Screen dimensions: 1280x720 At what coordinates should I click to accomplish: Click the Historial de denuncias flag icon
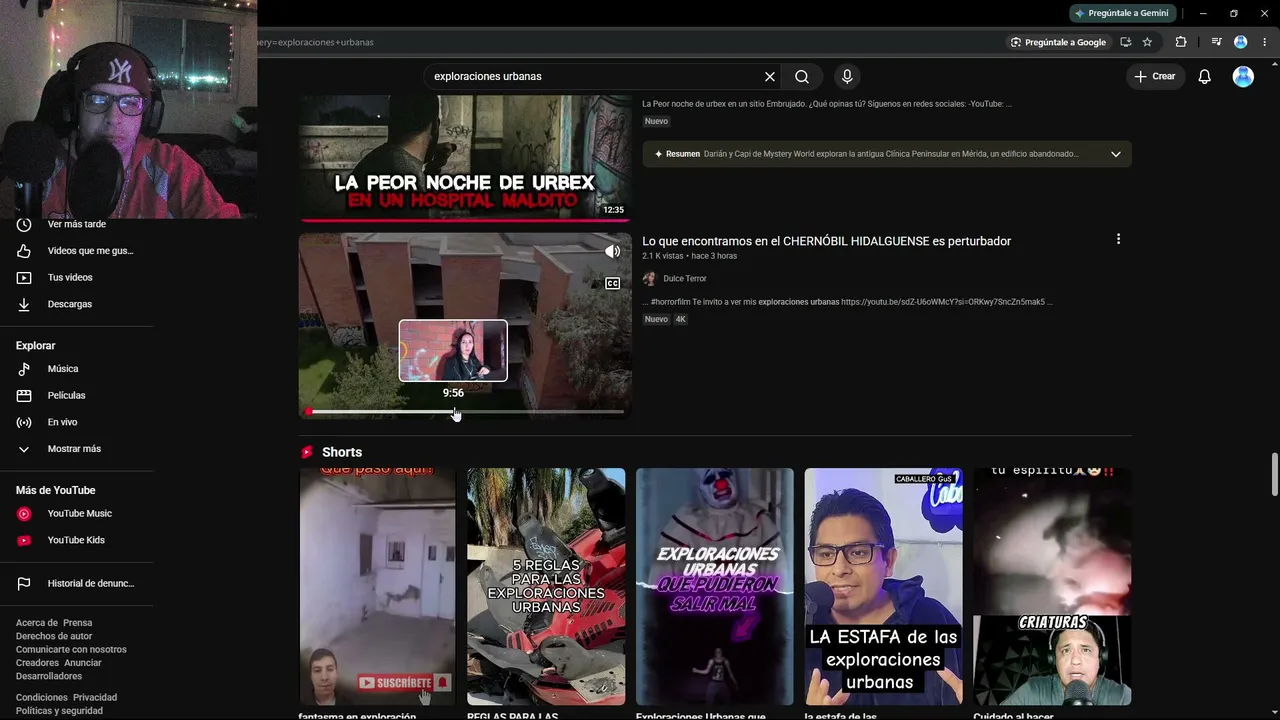click(24, 584)
